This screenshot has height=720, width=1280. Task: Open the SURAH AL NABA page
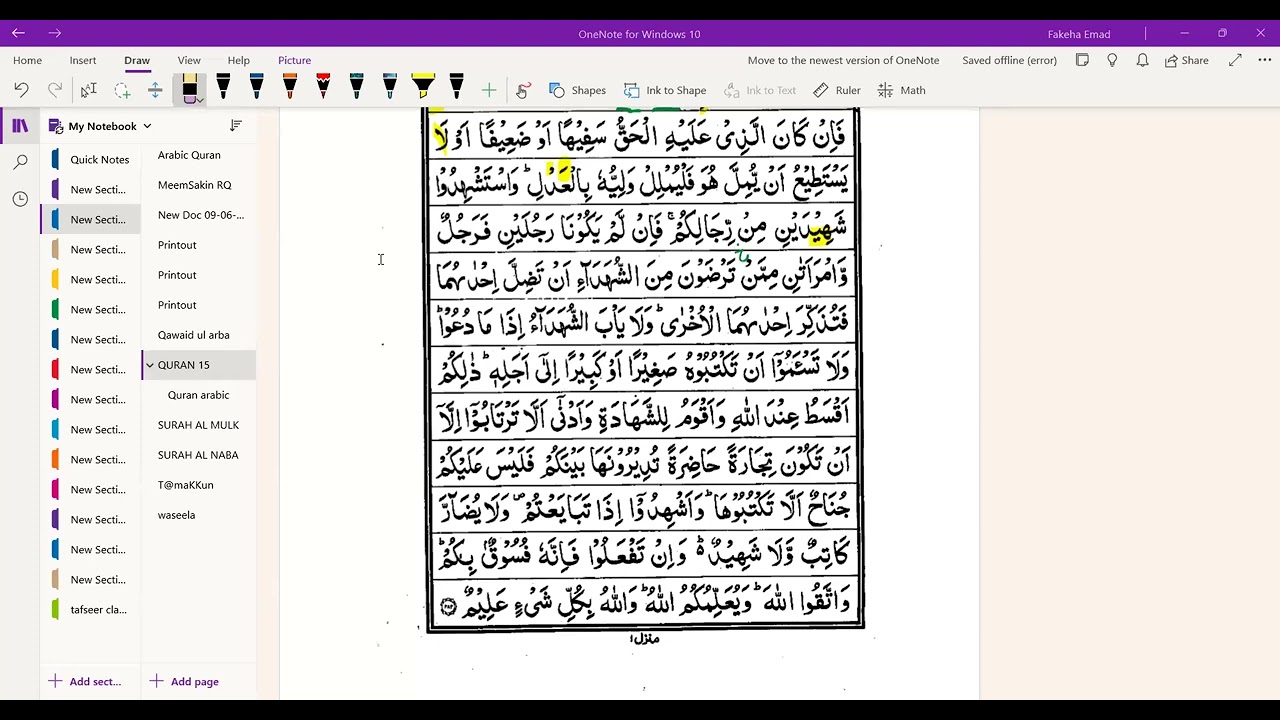click(199, 455)
